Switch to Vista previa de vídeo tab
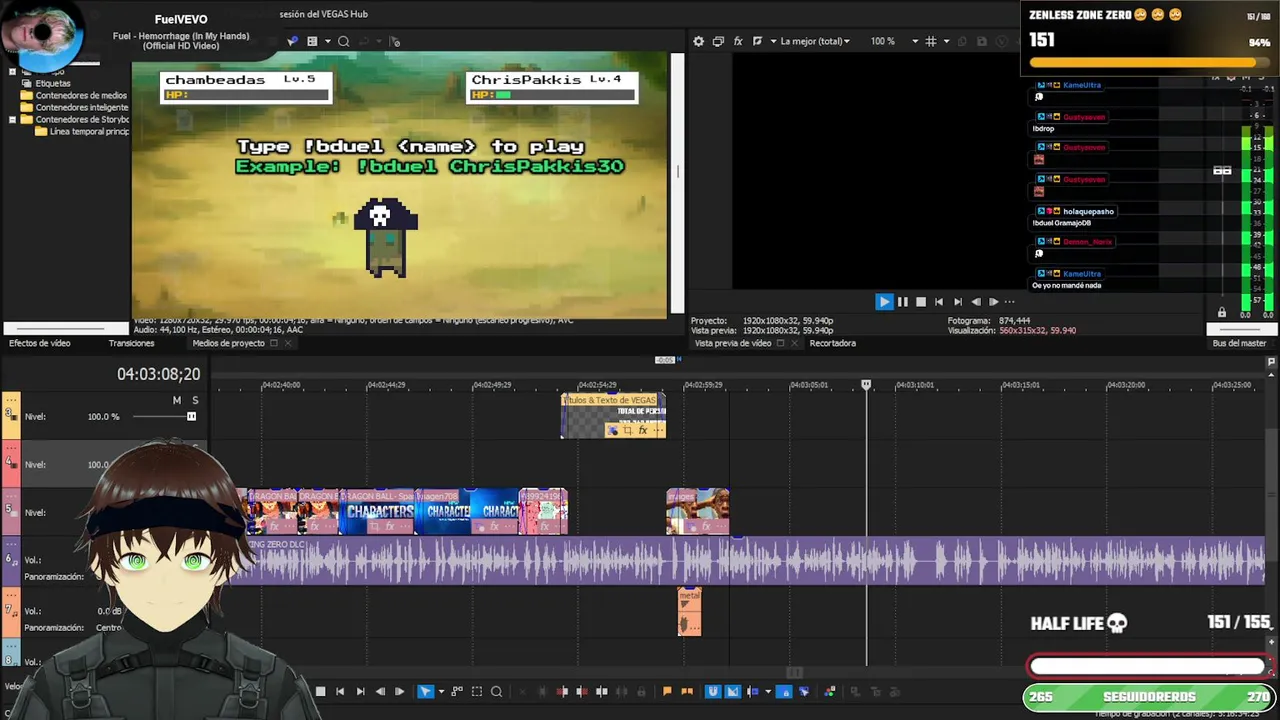 pos(733,343)
